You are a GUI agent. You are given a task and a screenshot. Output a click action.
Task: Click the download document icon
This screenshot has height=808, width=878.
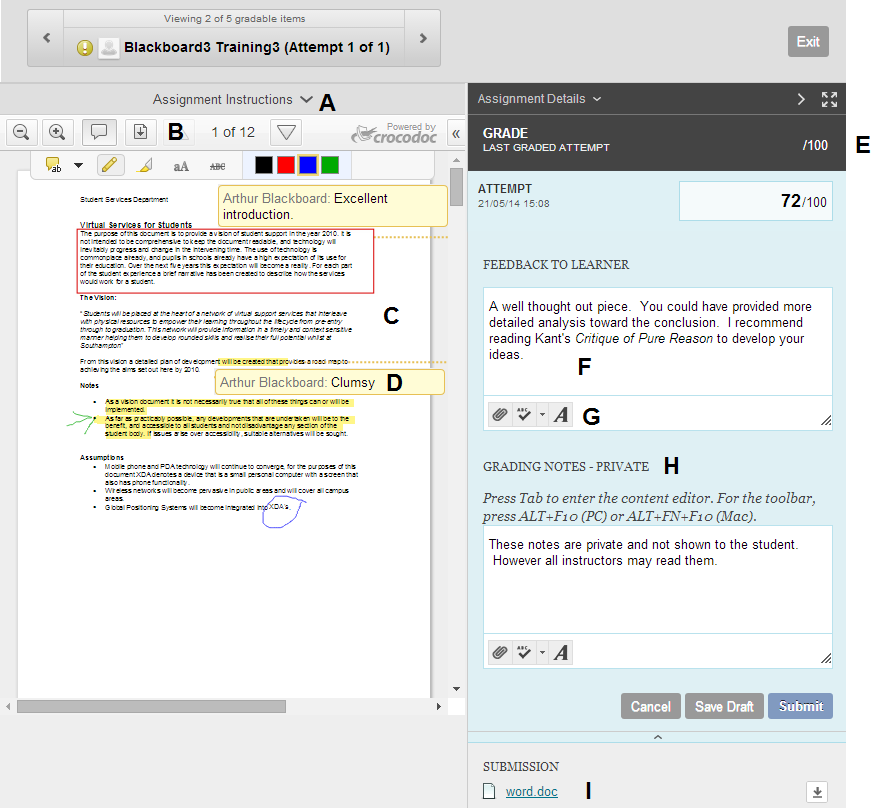pyautogui.click(x=140, y=132)
